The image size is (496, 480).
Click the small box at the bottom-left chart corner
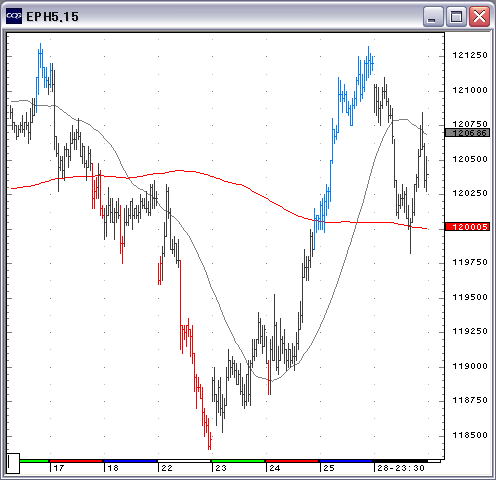(x=13, y=463)
